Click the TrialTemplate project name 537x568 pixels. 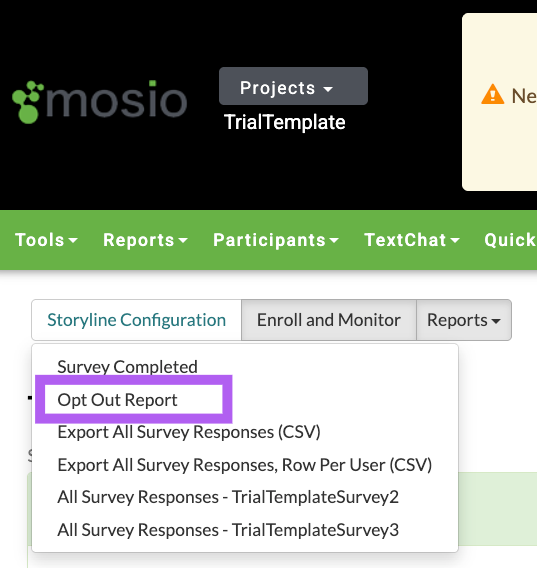tap(285, 122)
